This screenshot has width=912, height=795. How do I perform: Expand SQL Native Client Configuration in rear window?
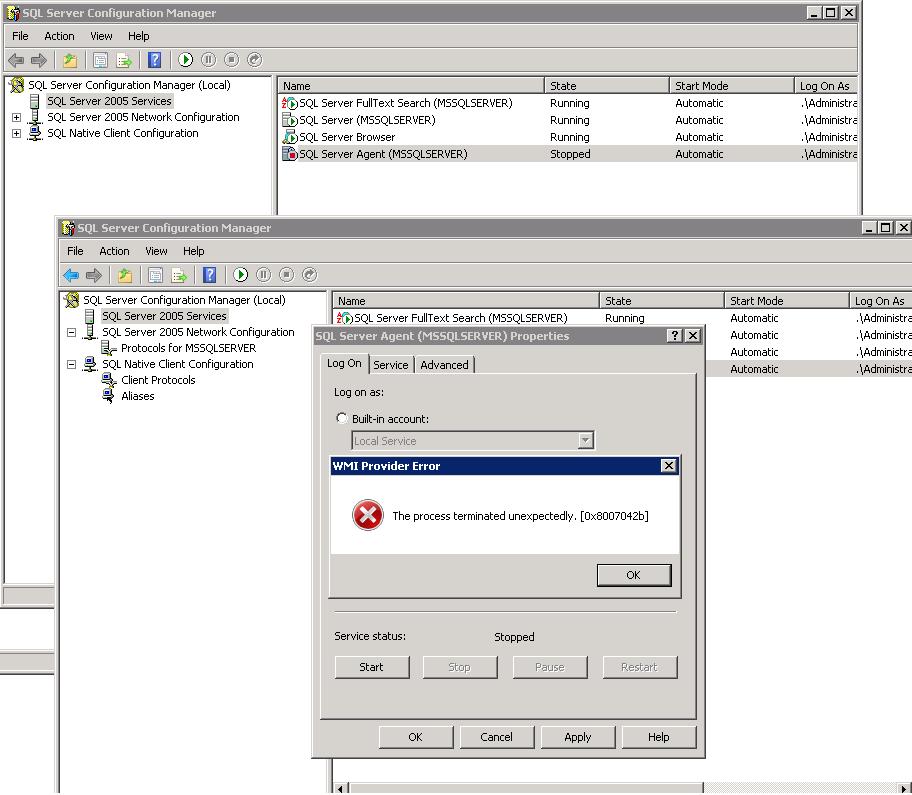(x=16, y=133)
